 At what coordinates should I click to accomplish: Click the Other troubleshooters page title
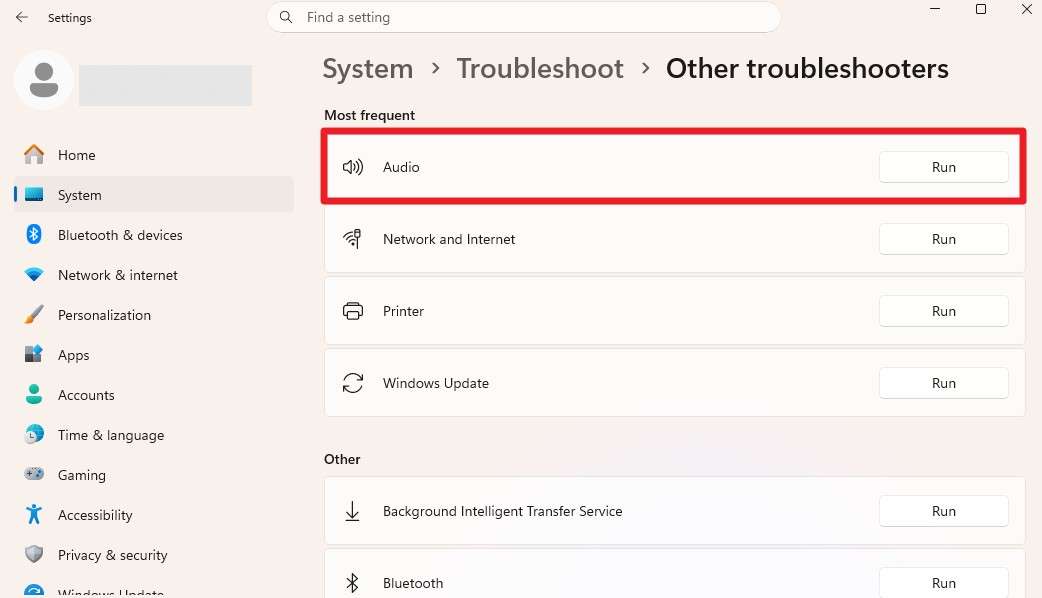click(x=807, y=68)
